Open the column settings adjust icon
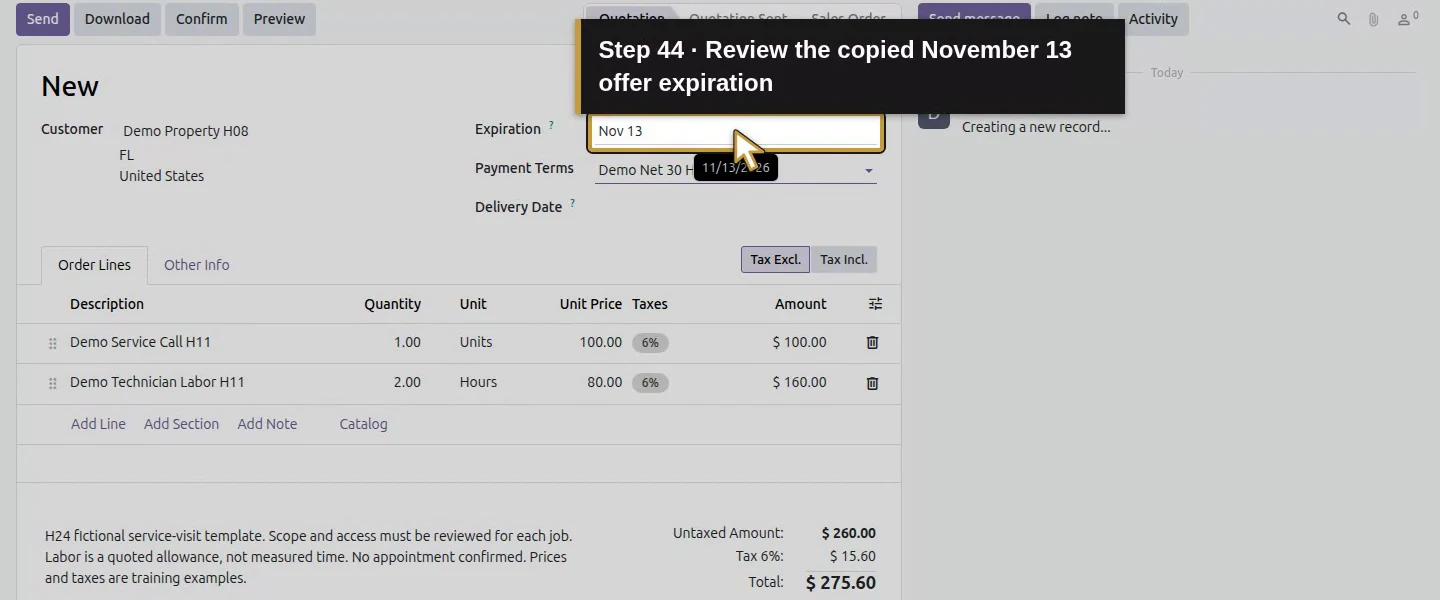 tap(875, 304)
